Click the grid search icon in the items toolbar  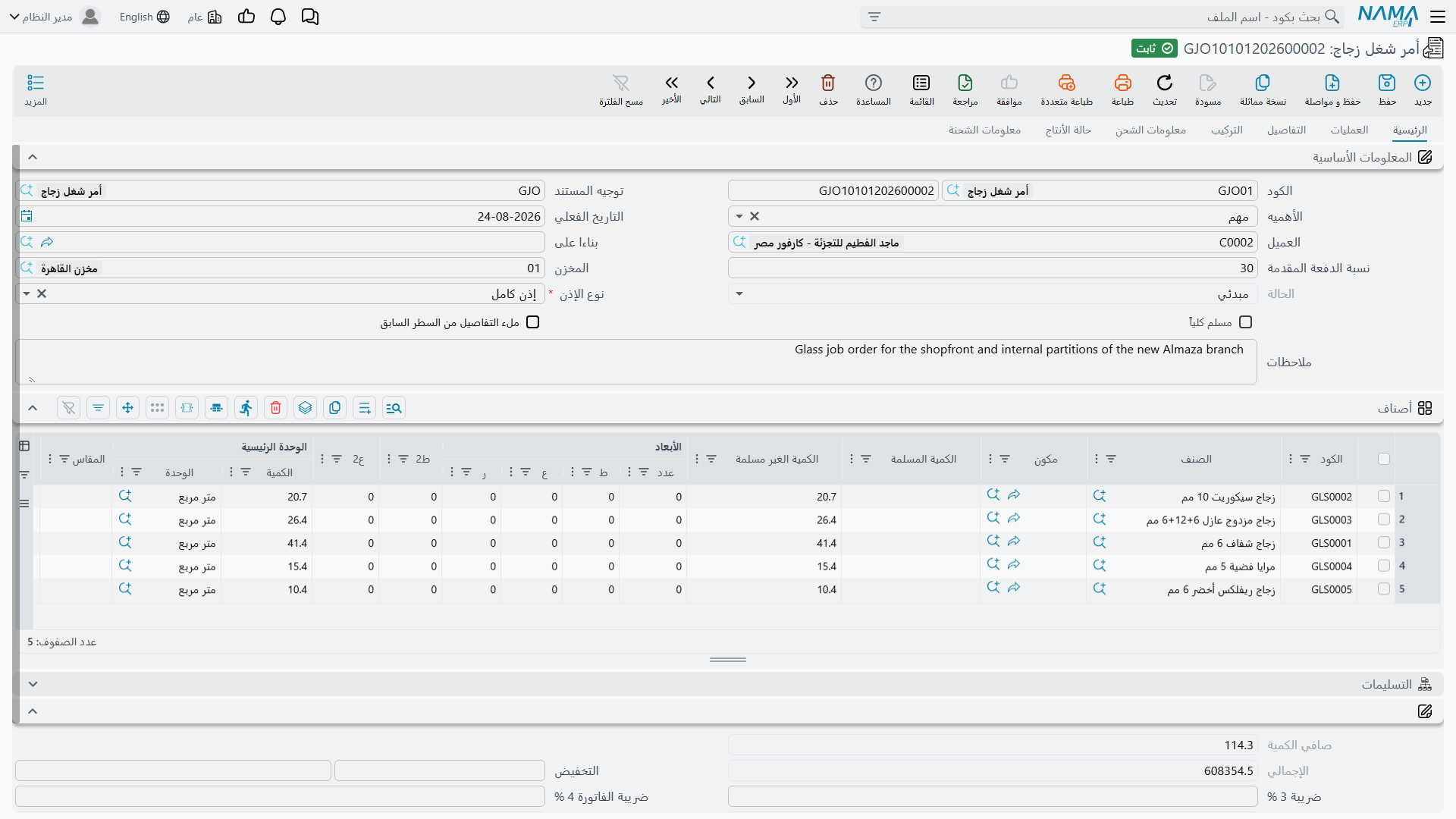[x=394, y=408]
